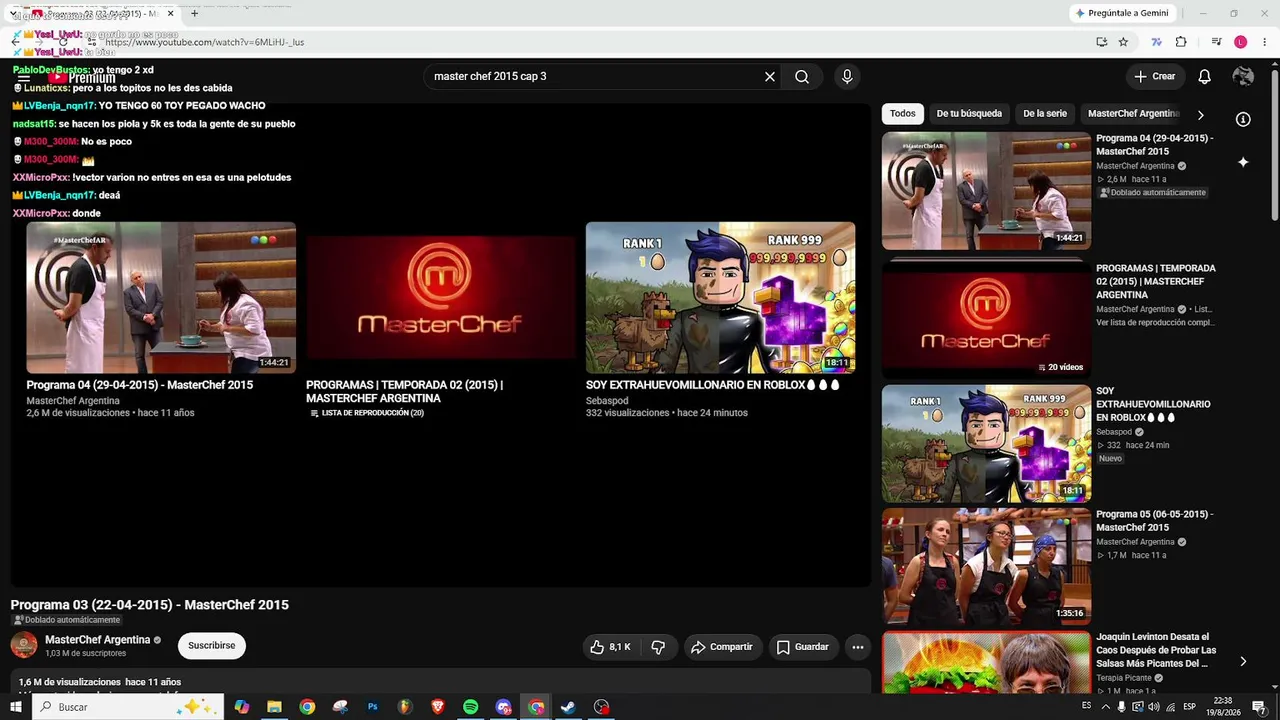The height and width of the screenshot is (720, 1280).
Task: Open the clock showing 22:38
Action: [1223, 707]
